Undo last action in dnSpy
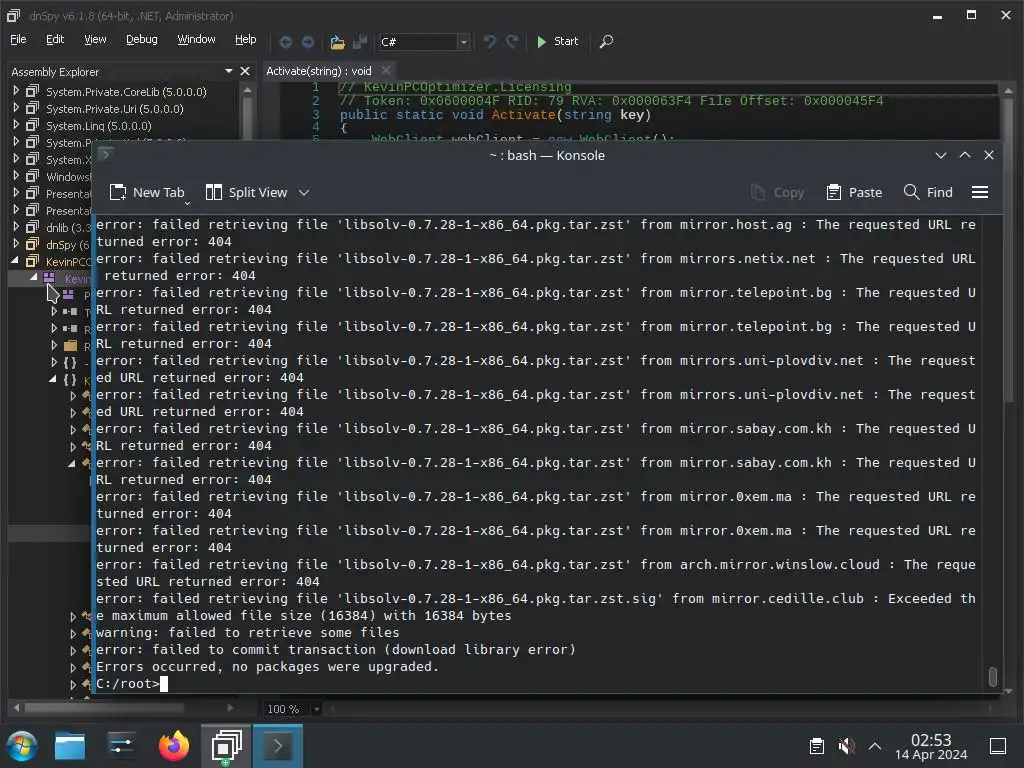1024x768 pixels. [x=489, y=42]
